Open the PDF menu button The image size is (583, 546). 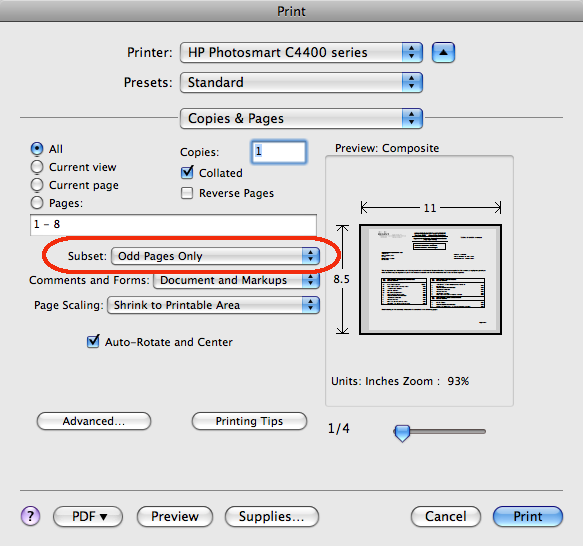pos(88,516)
